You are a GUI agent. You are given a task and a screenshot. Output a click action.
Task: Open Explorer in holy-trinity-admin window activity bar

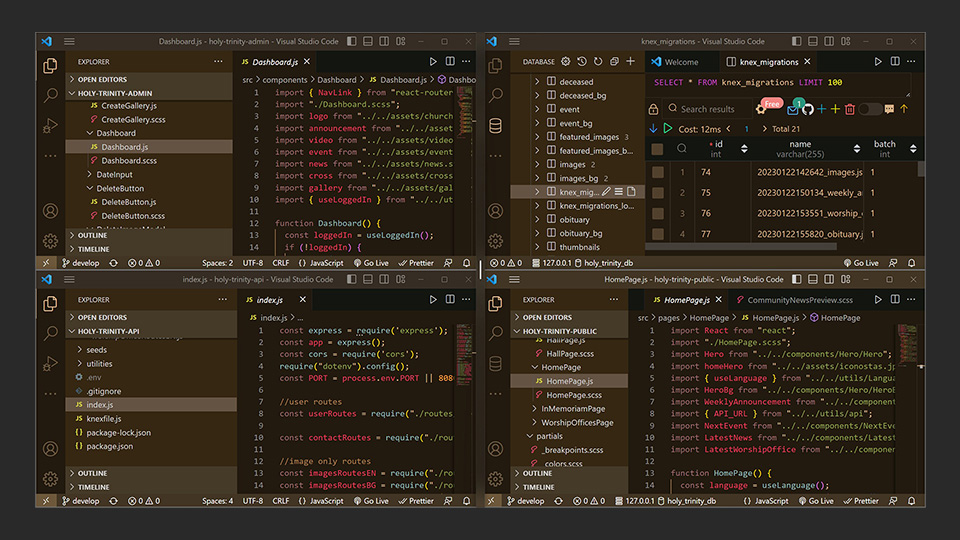[50, 66]
